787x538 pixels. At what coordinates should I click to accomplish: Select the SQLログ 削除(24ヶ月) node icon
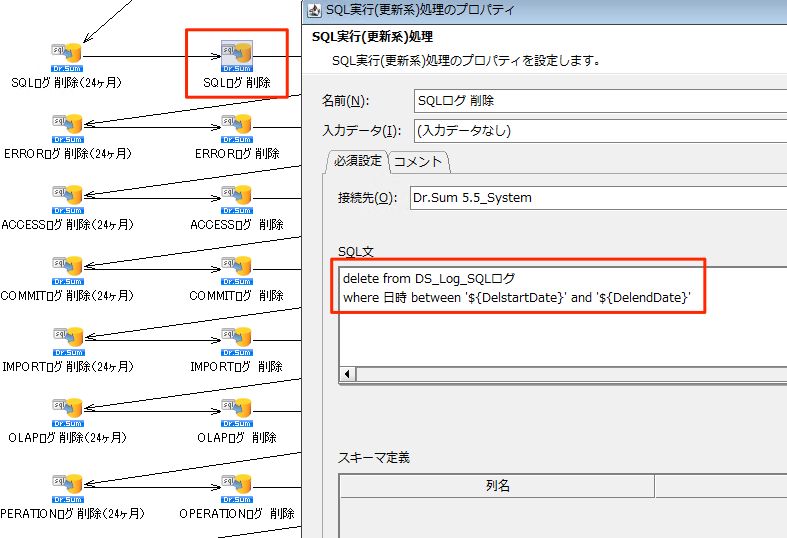tap(67, 58)
